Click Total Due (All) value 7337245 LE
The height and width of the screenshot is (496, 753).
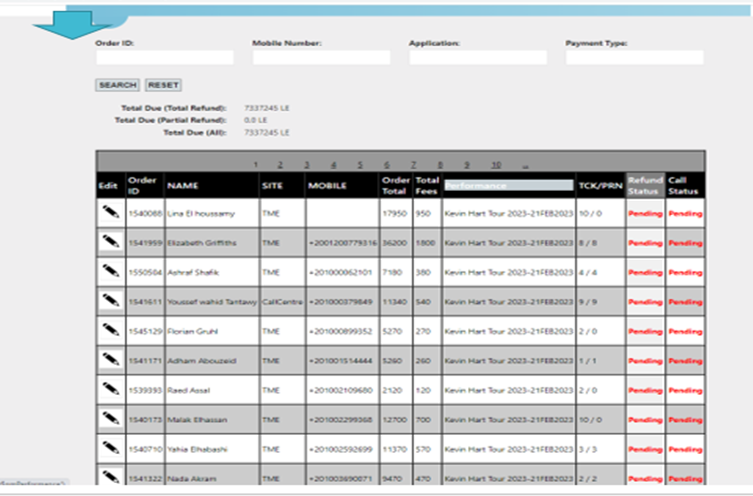click(267, 133)
